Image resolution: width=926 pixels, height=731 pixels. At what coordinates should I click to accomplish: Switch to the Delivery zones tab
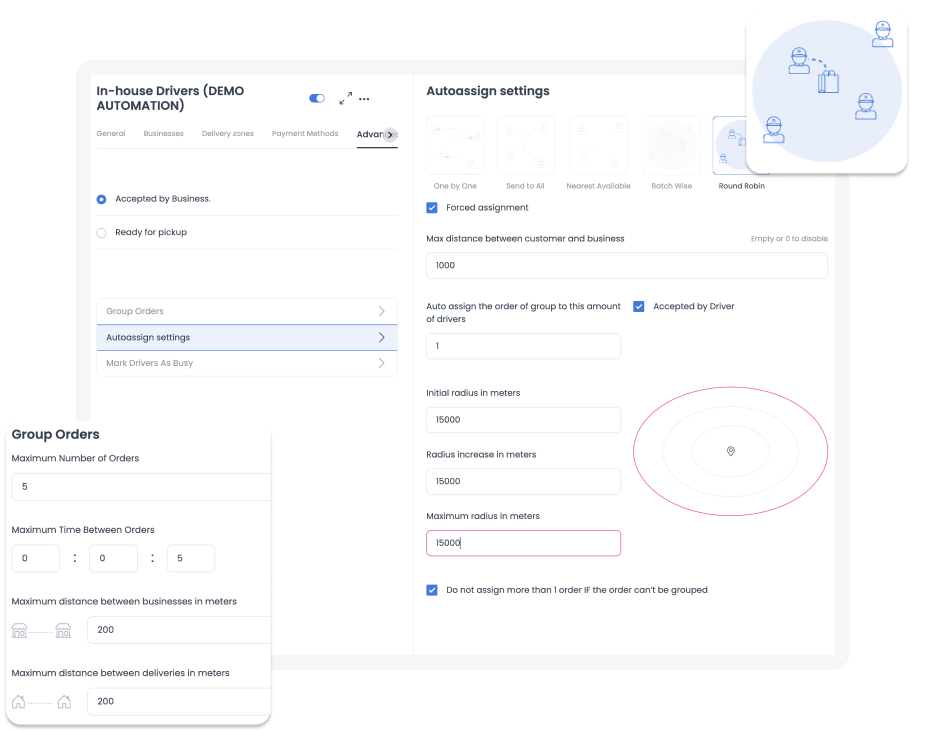pos(228,134)
